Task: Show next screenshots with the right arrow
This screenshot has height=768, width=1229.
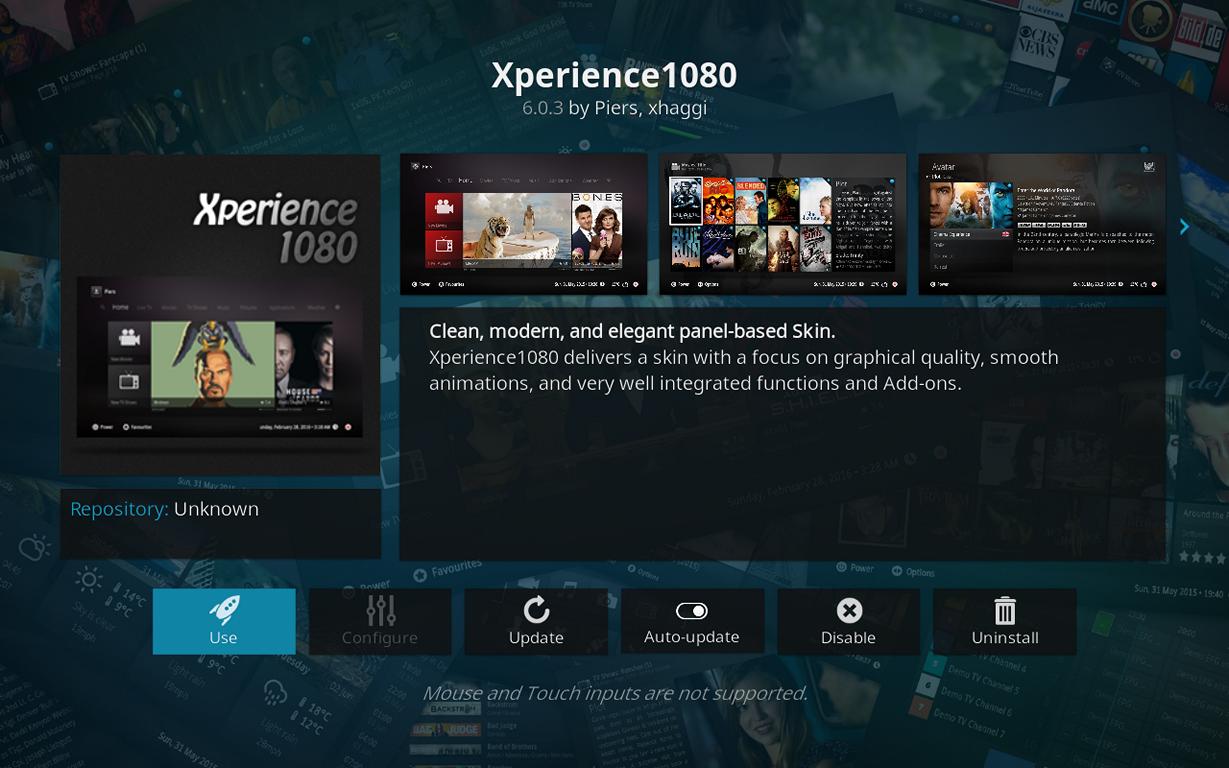Action: (1184, 227)
